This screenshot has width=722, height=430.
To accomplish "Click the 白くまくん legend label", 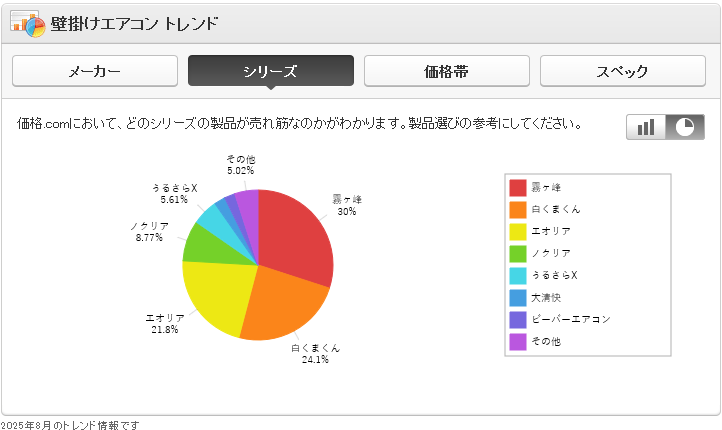I will (556, 209).
